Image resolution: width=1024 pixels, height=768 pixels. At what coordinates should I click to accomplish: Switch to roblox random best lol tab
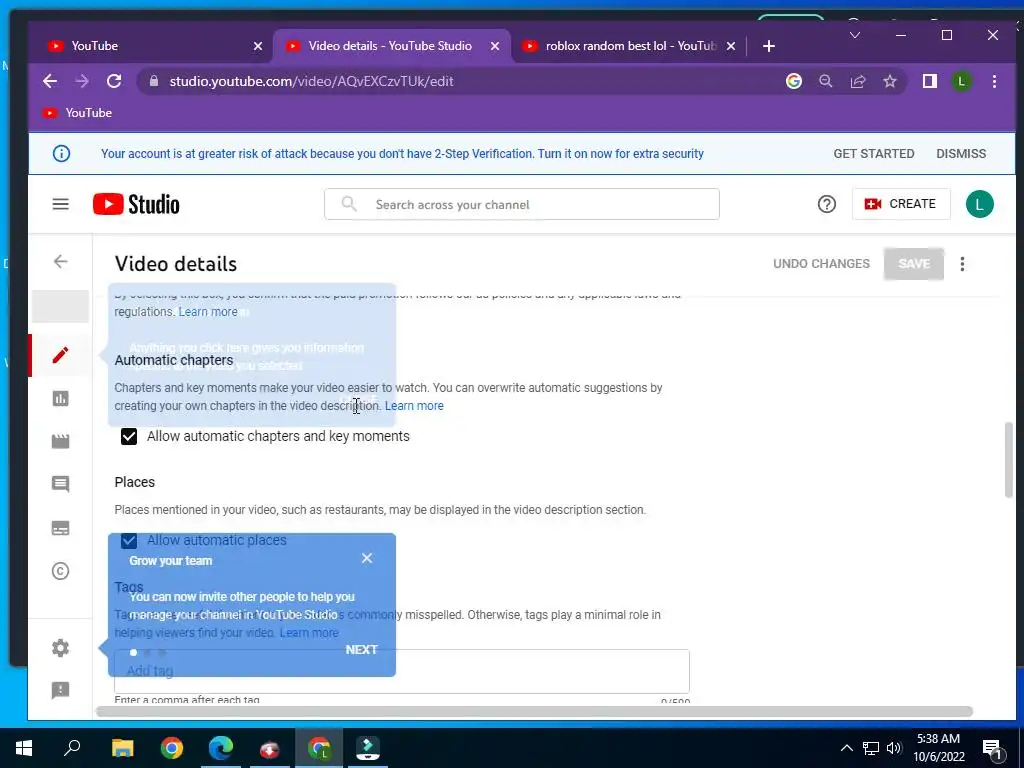point(627,46)
